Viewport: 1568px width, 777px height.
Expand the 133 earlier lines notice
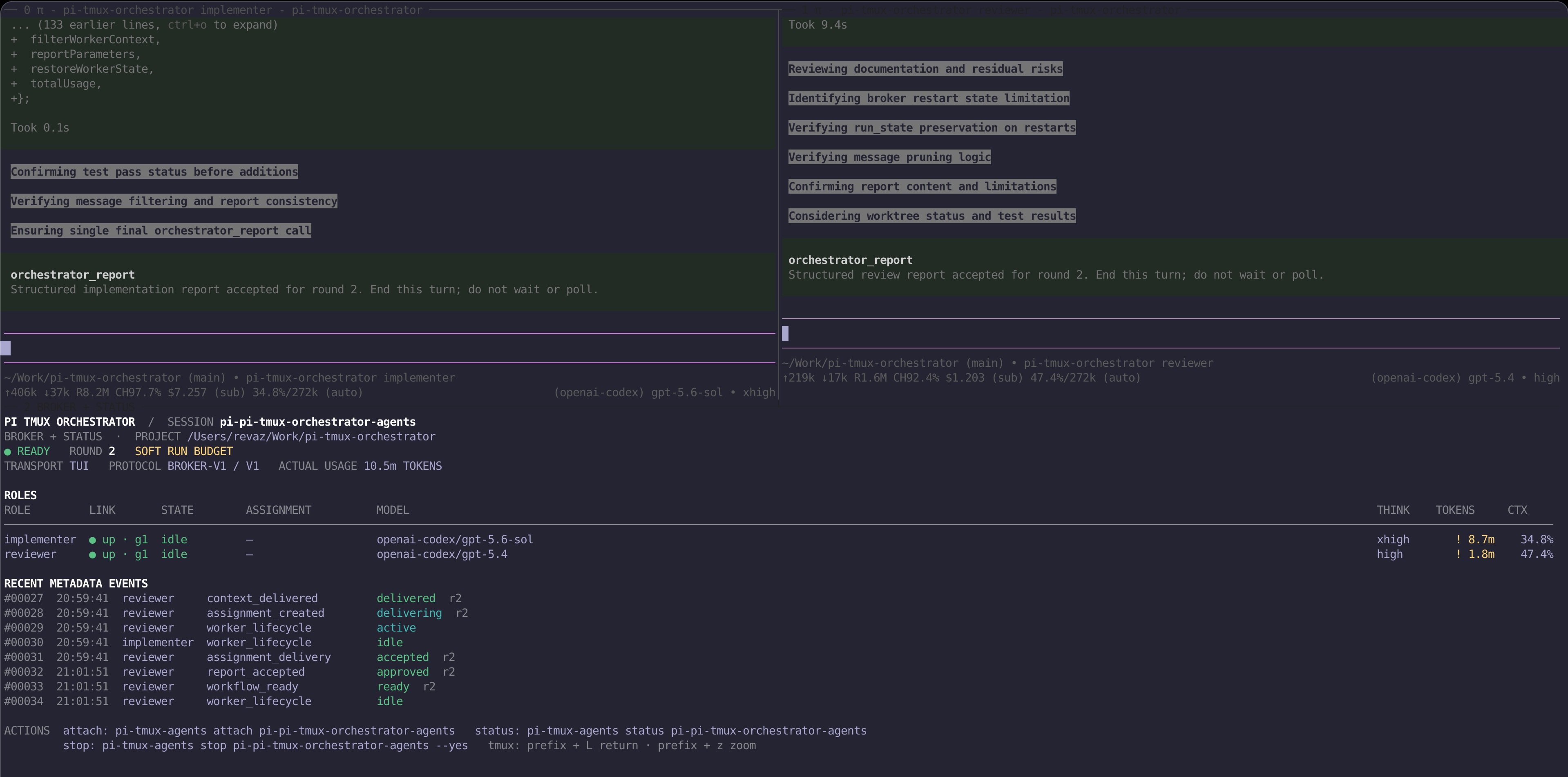pyautogui.click(x=144, y=25)
